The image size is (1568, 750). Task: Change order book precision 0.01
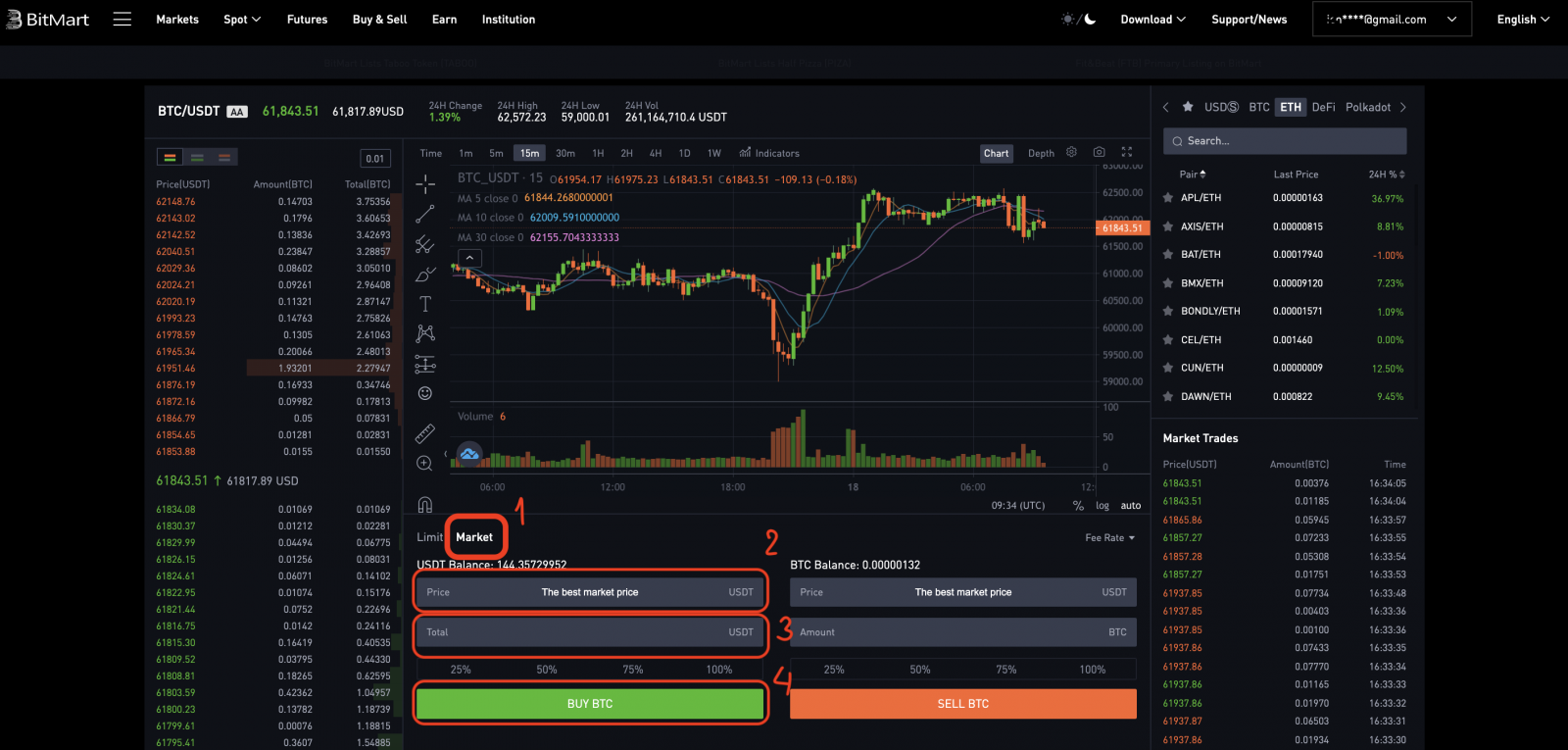tap(375, 158)
